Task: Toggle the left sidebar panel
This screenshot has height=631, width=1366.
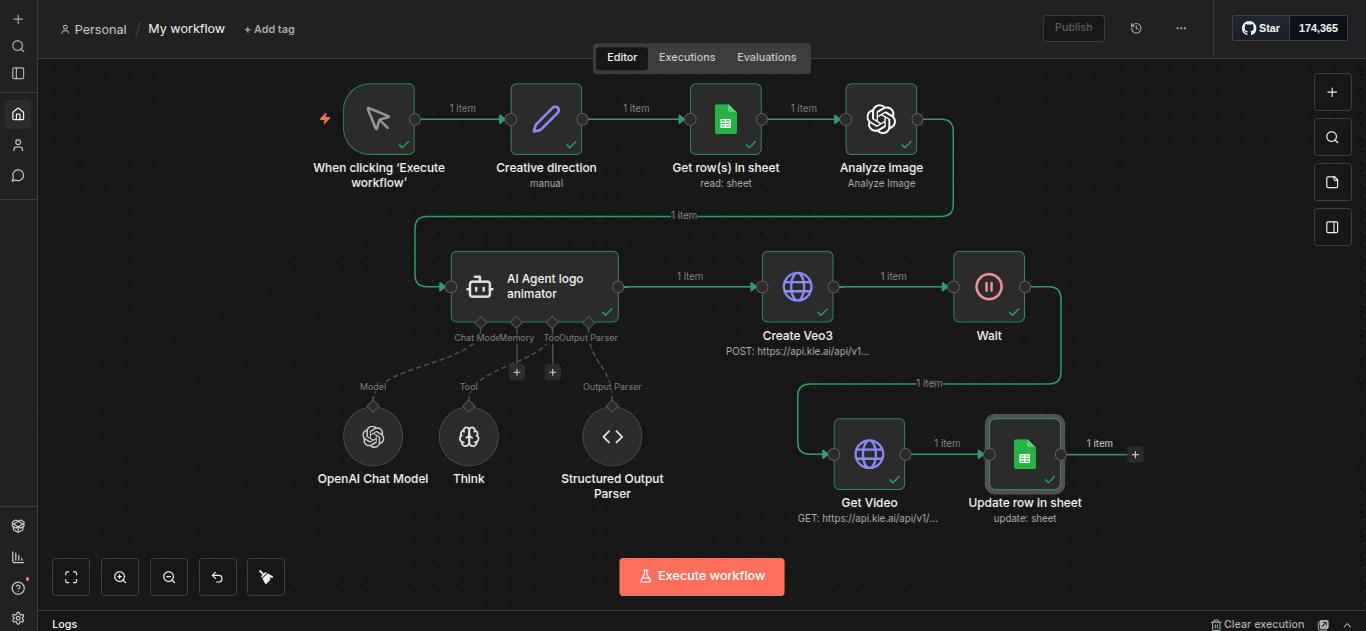Action: click(x=18, y=73)
